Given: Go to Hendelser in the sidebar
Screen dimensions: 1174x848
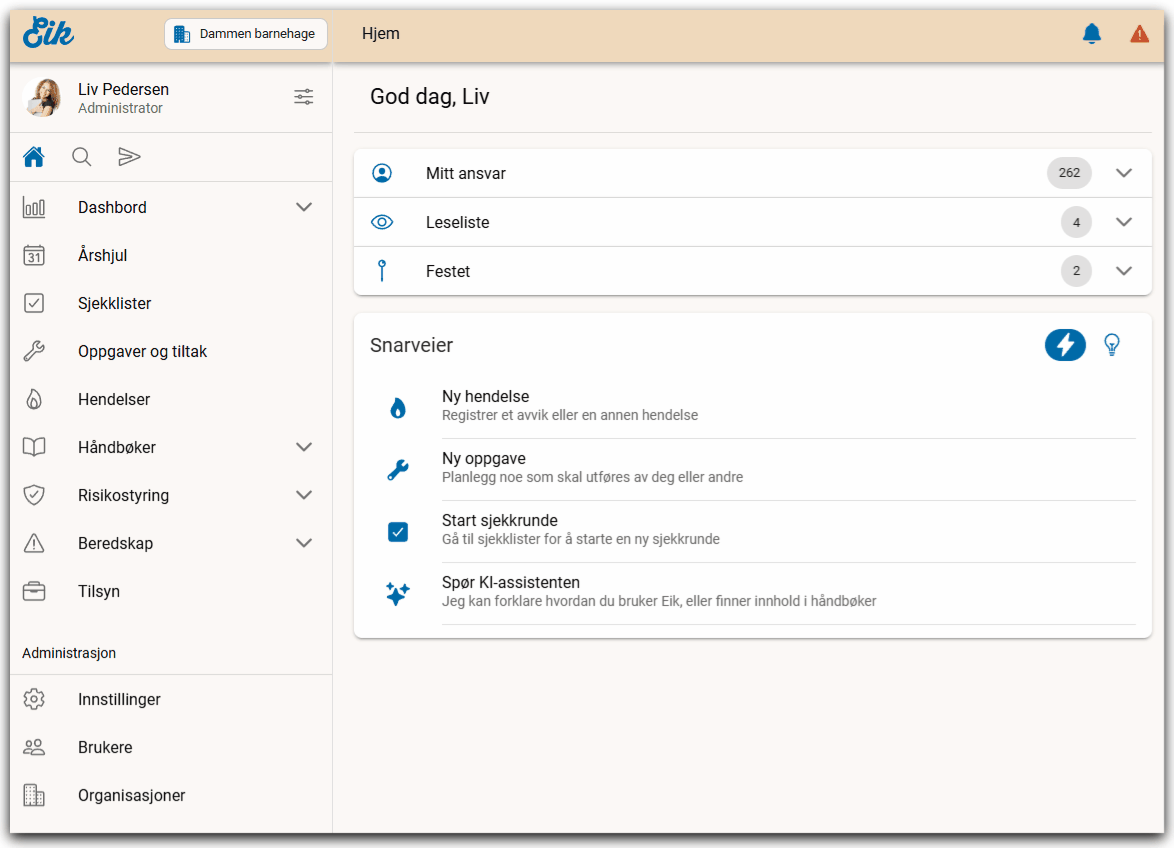Looking at the screenshot, I should [114, 400].
